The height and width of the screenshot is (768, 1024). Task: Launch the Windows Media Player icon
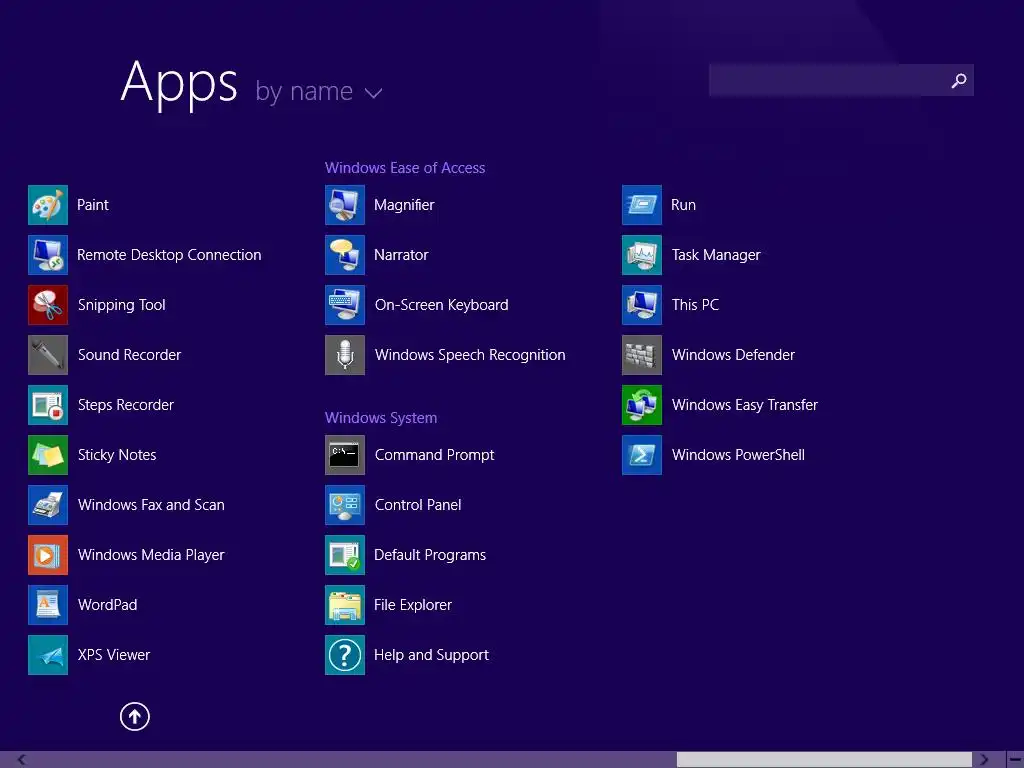click(x=48, y=554)
